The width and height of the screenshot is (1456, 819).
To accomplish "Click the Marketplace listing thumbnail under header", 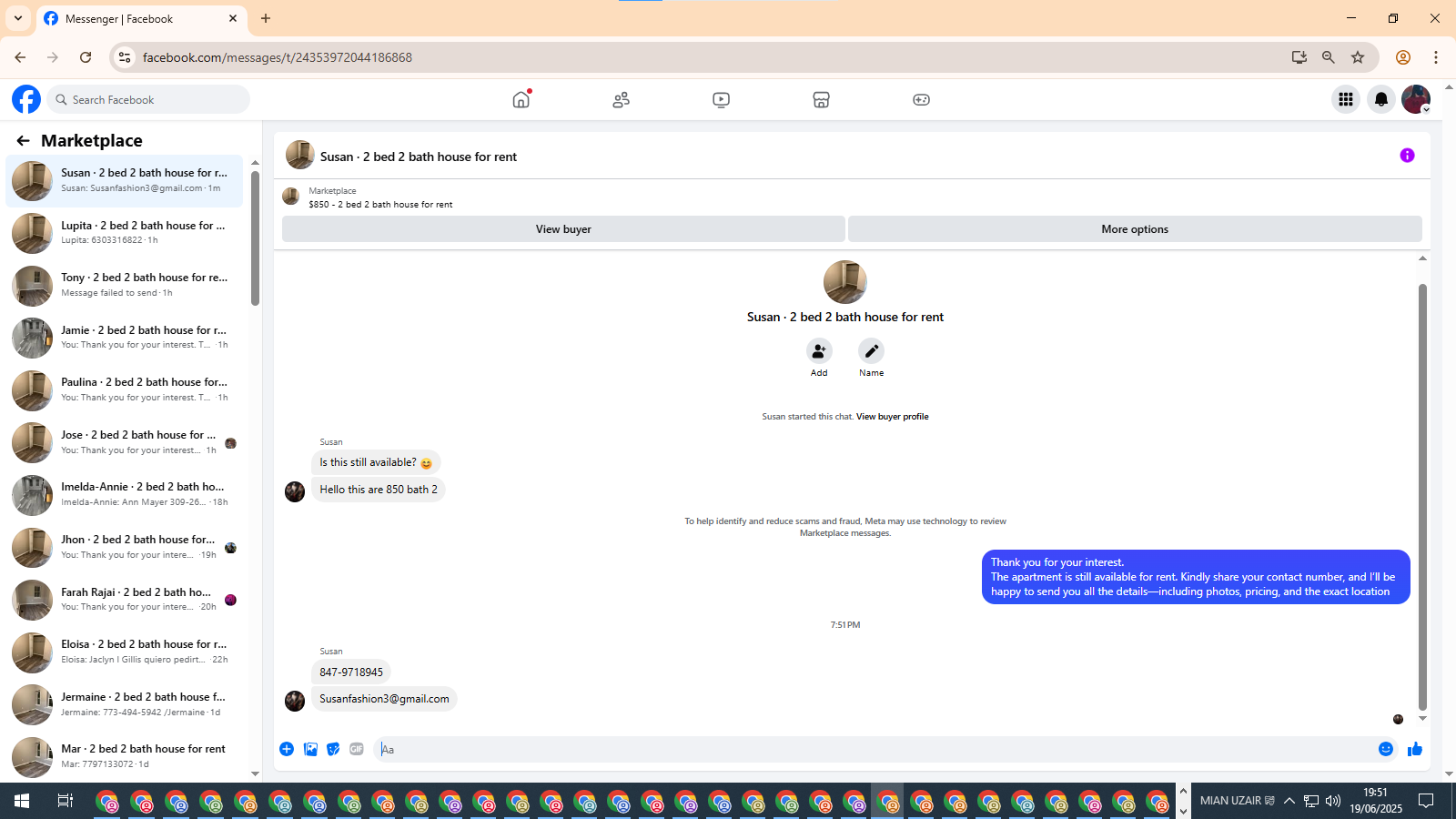I will pos(291,197).
